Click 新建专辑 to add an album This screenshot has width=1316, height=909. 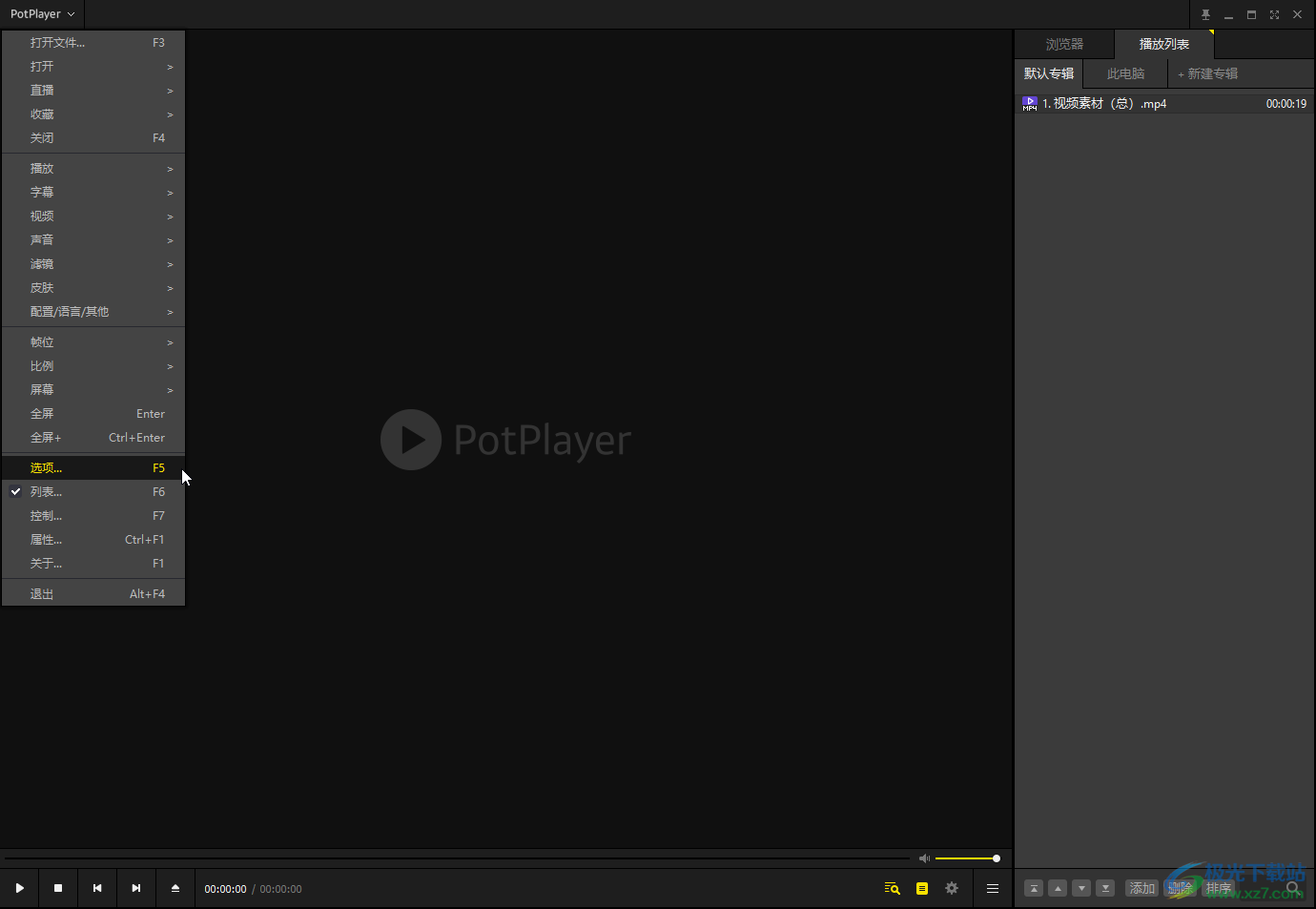pos(1207,73)
